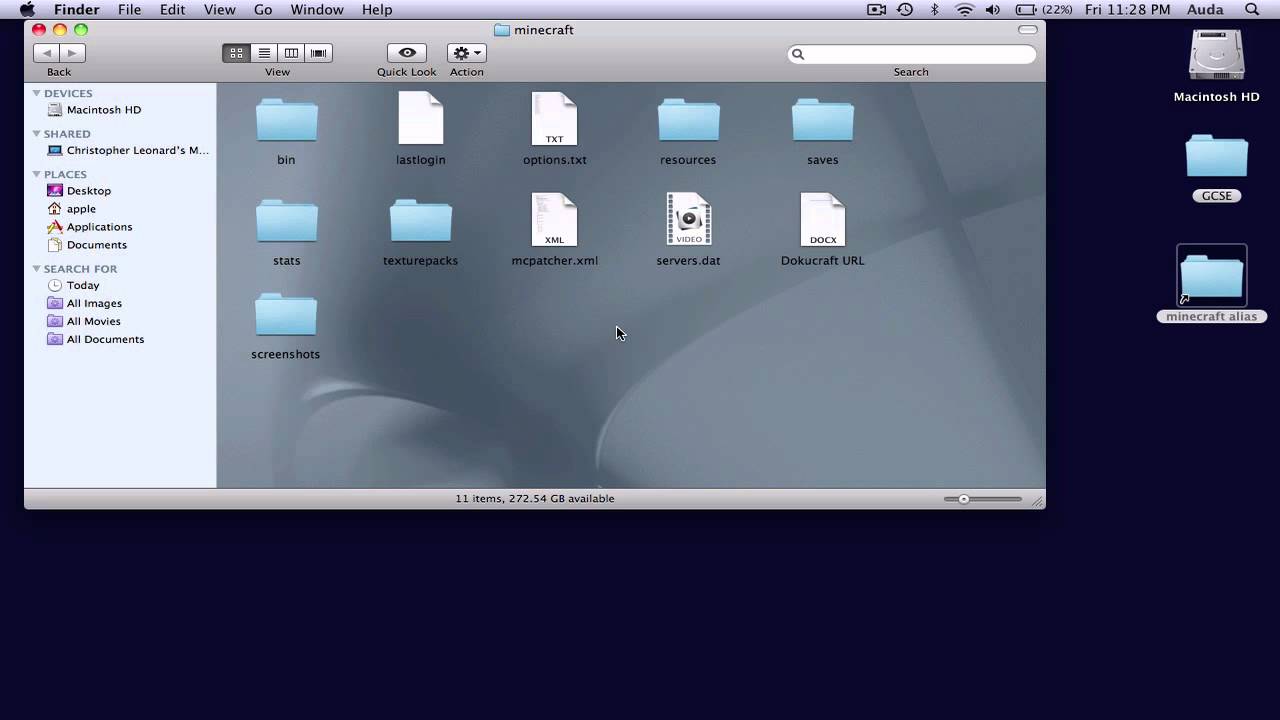Click the Back navigation button

click(x=46, y=52)
